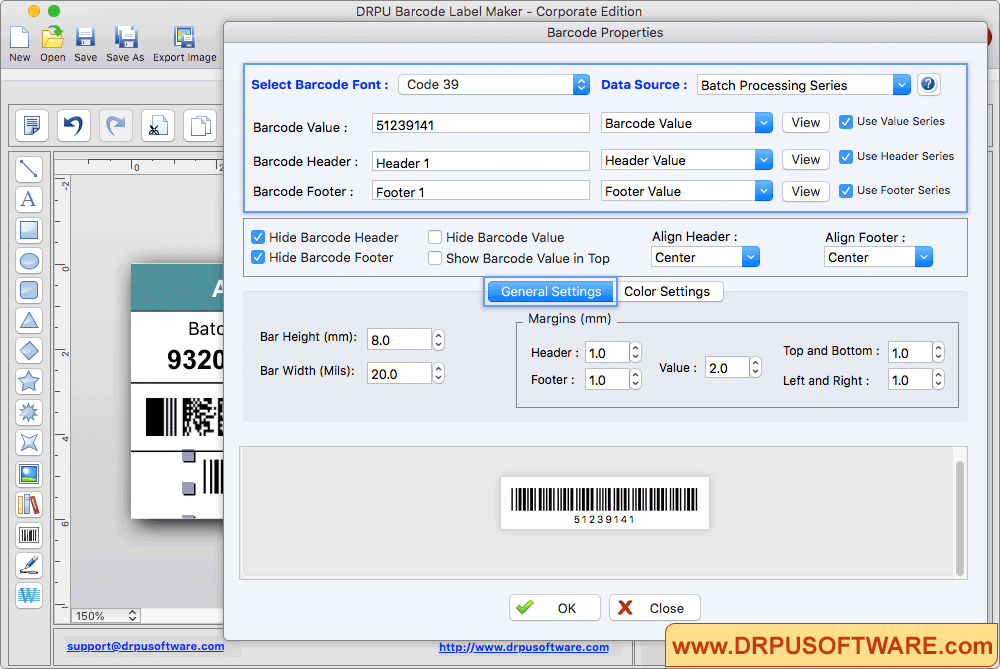Select the Star shape tool
The height and width of the screenshot is (669, 1000).
pyautogui.click(x=29, y=381)
